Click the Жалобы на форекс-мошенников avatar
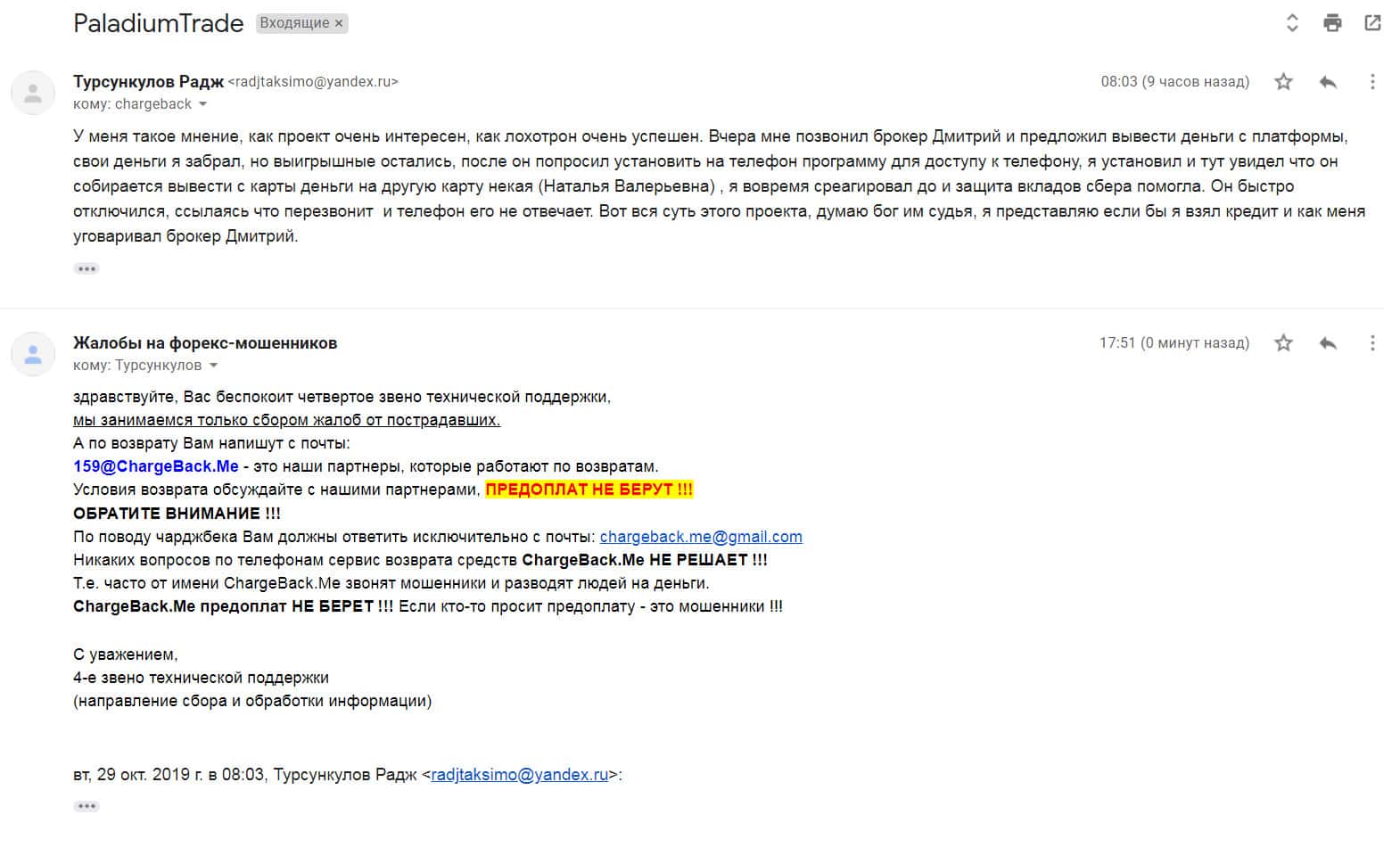The height and width of the screenshot is (848, 1400). 33,354
